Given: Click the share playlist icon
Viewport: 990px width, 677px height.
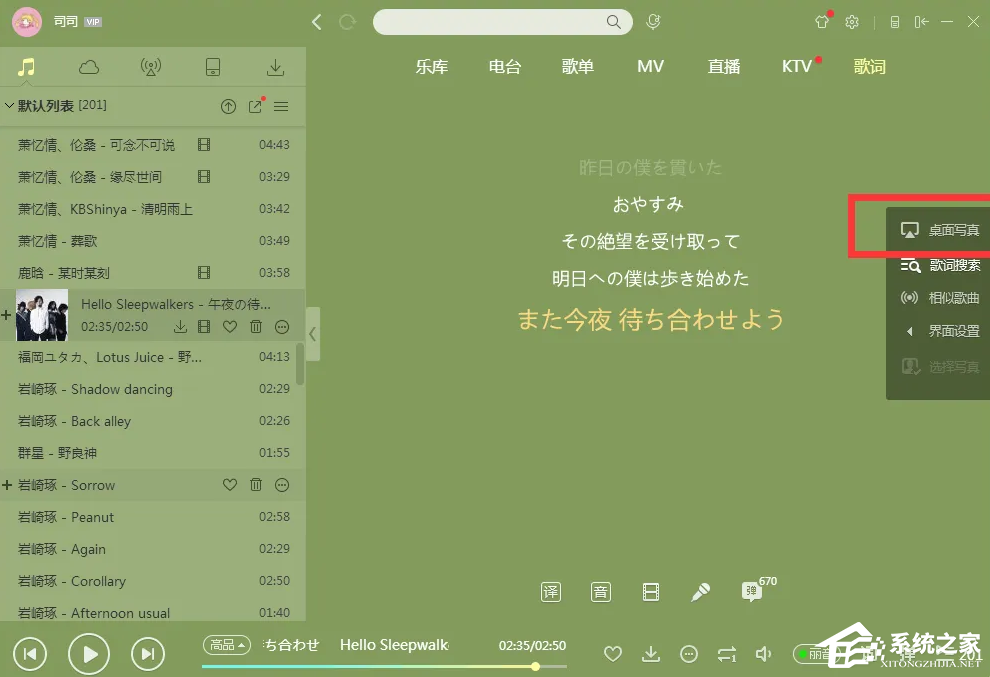Looking at the screenshot, I should click(255, 106).
